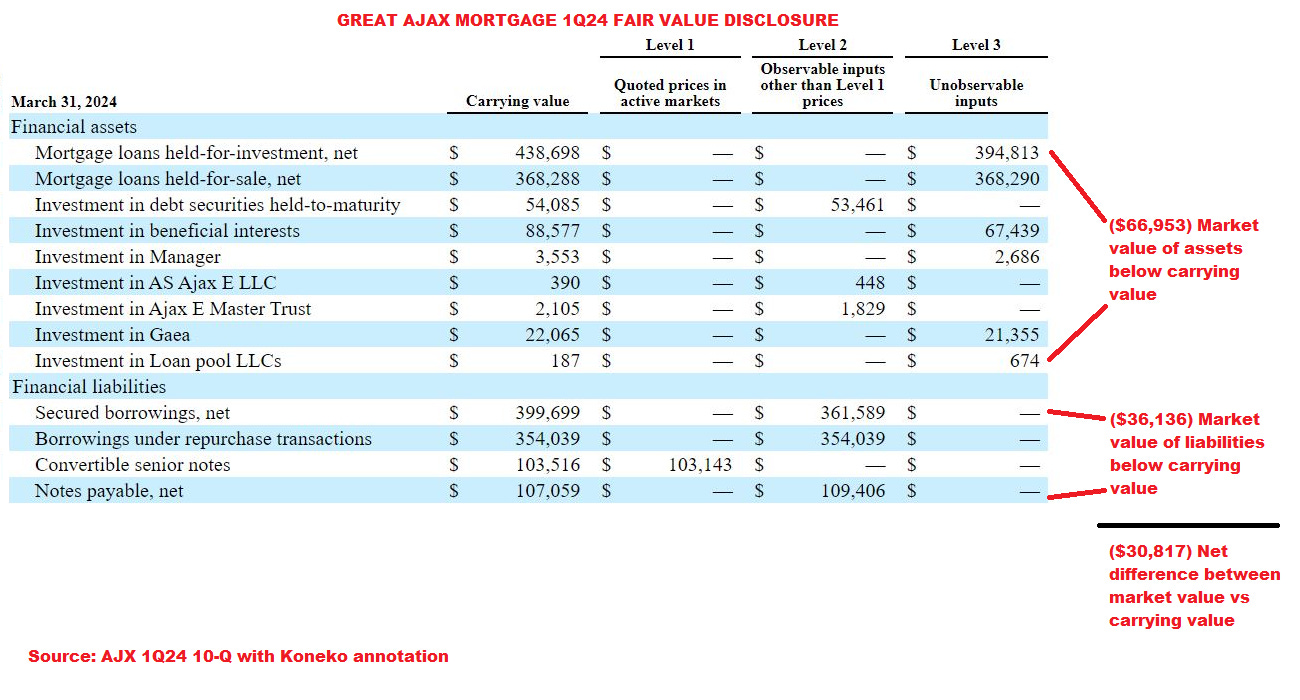Screen dimensions: 1300x700
Task: Click carrying value 103,516
Action: tap(548, 465)
